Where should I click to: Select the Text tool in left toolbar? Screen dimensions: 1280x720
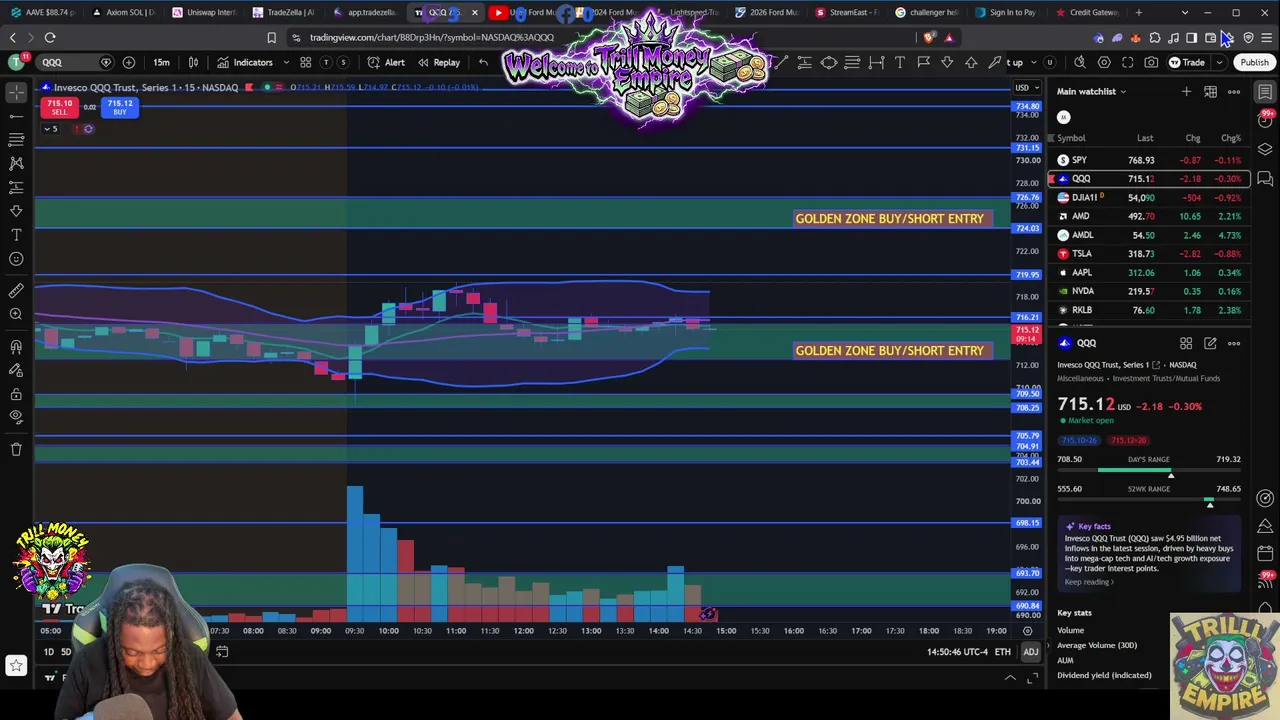pos(16,235)
